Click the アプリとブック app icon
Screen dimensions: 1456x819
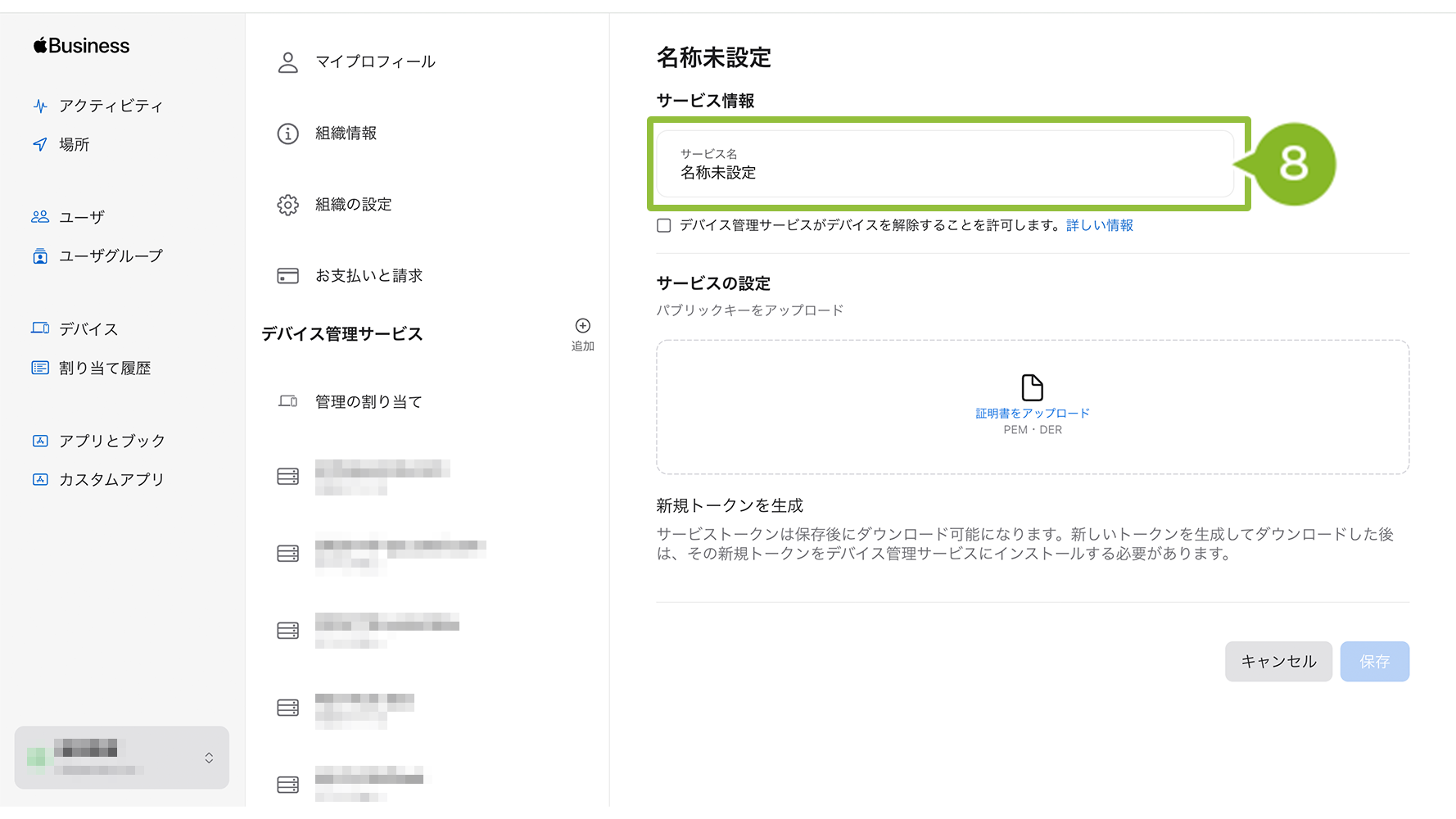[40, 441]
